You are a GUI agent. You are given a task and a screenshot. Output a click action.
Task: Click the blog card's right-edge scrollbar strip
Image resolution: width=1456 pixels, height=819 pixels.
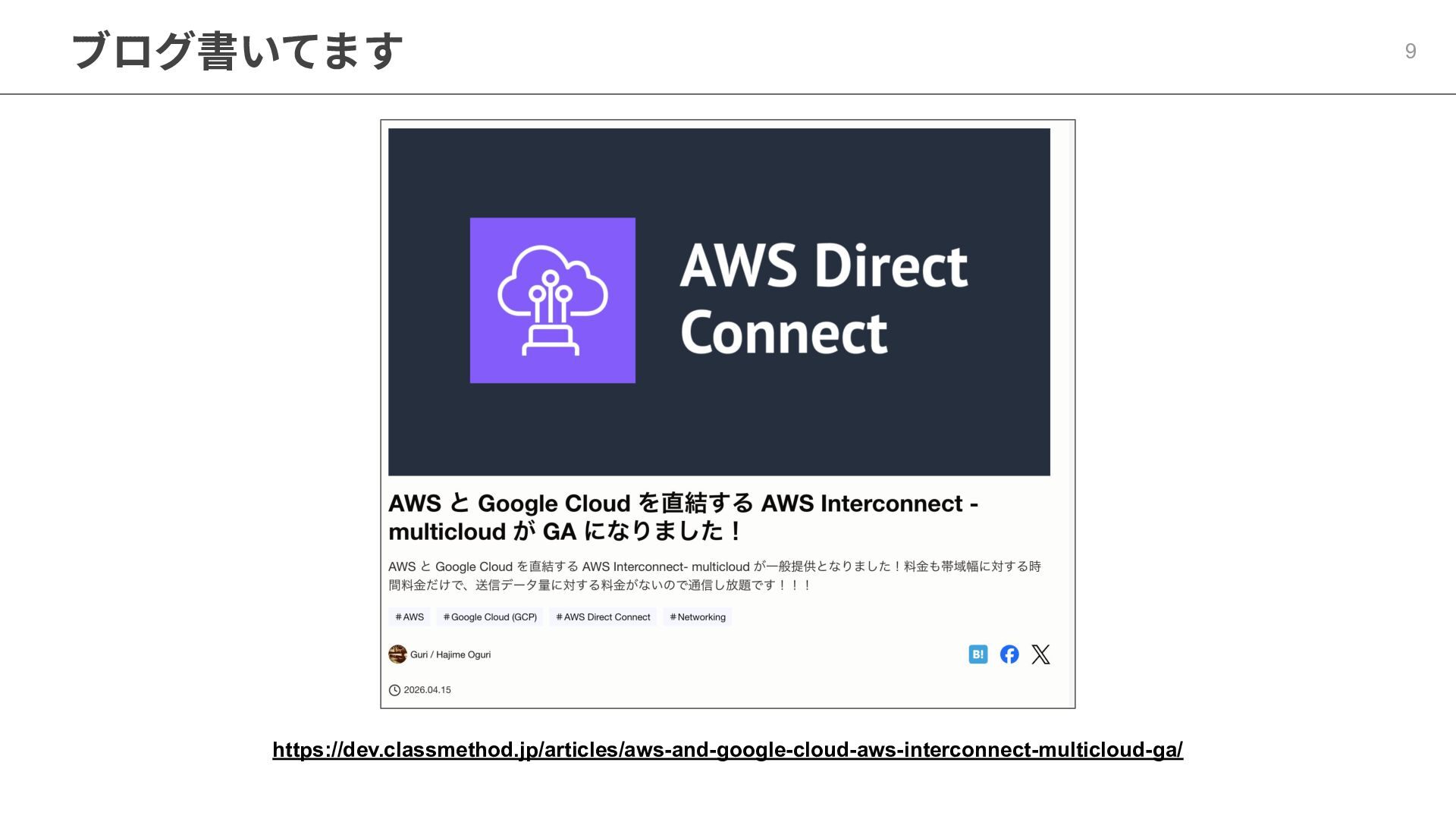pos(1071,413)
